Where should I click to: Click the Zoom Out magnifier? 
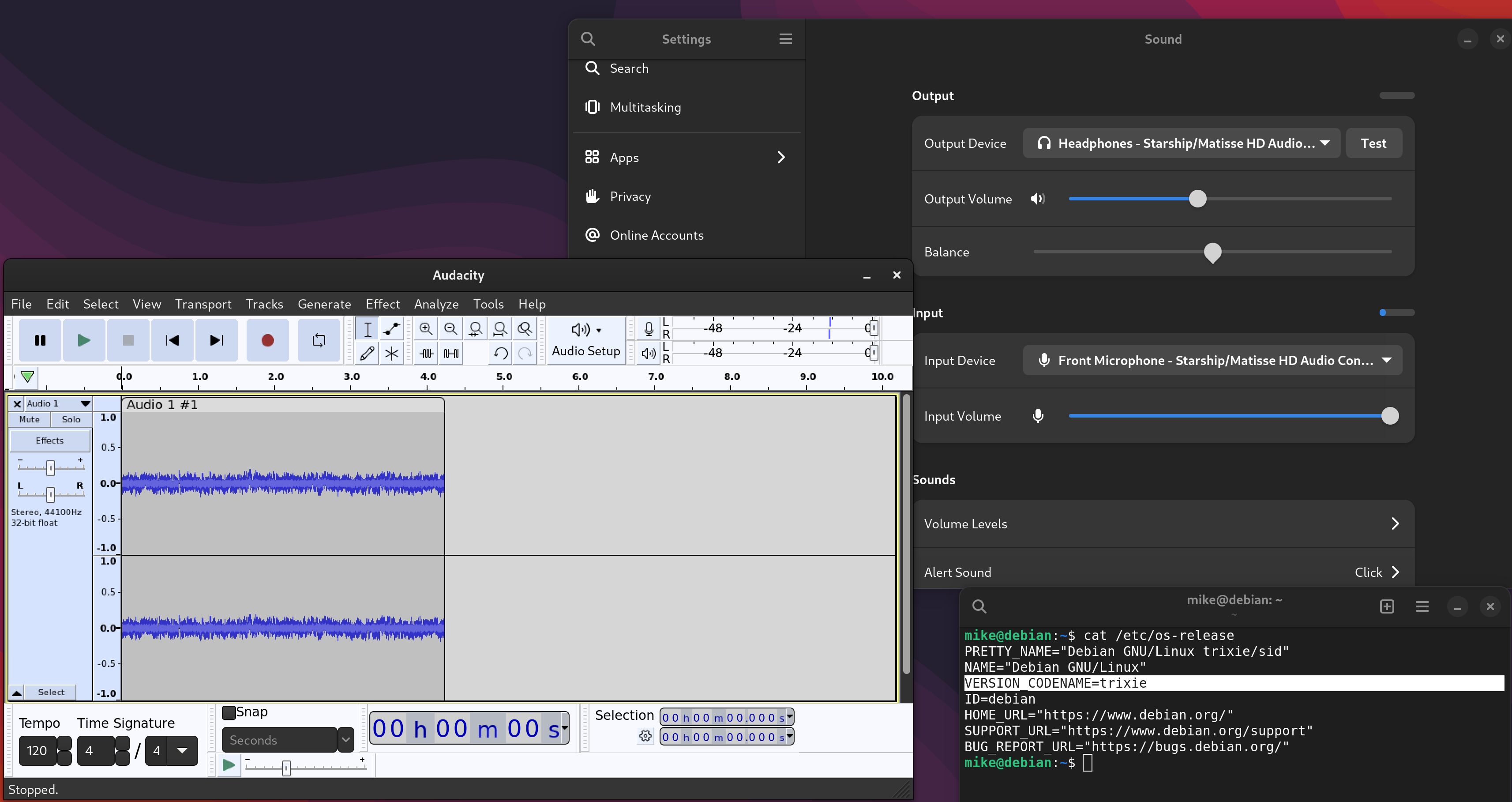[451, 329]
